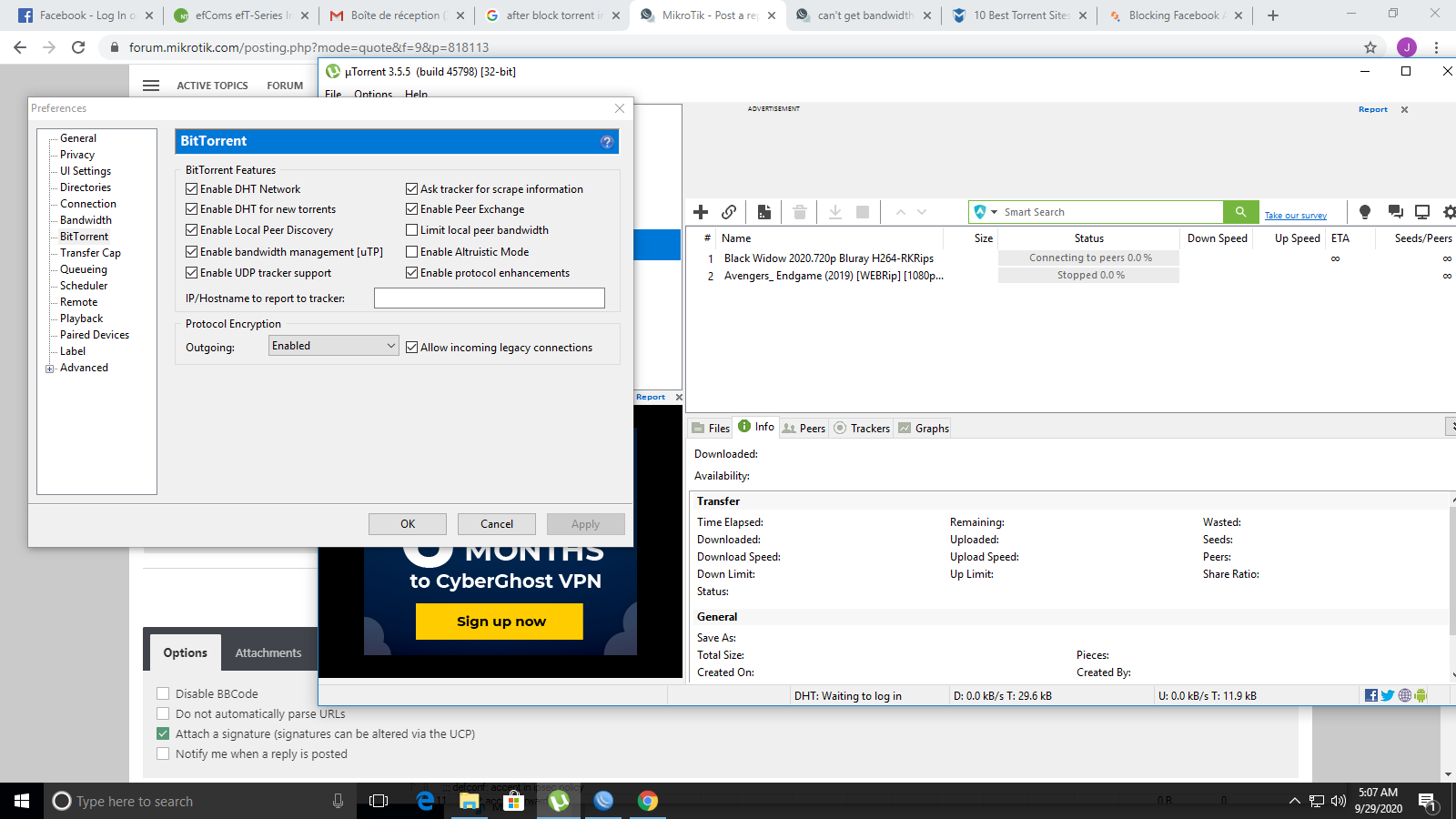Click the Create New Torrent file icon
Viewport: 1456px width, 819px height.
764,212
